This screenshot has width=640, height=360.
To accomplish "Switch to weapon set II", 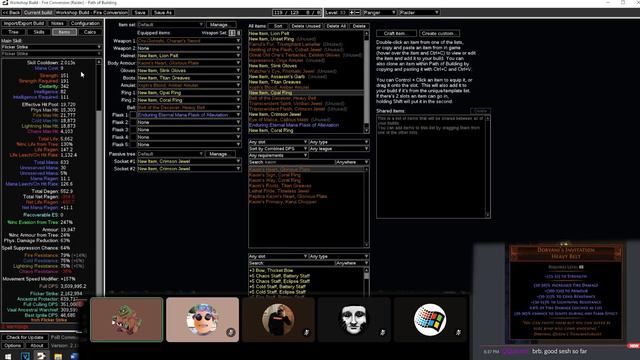I will pos(238,33).
